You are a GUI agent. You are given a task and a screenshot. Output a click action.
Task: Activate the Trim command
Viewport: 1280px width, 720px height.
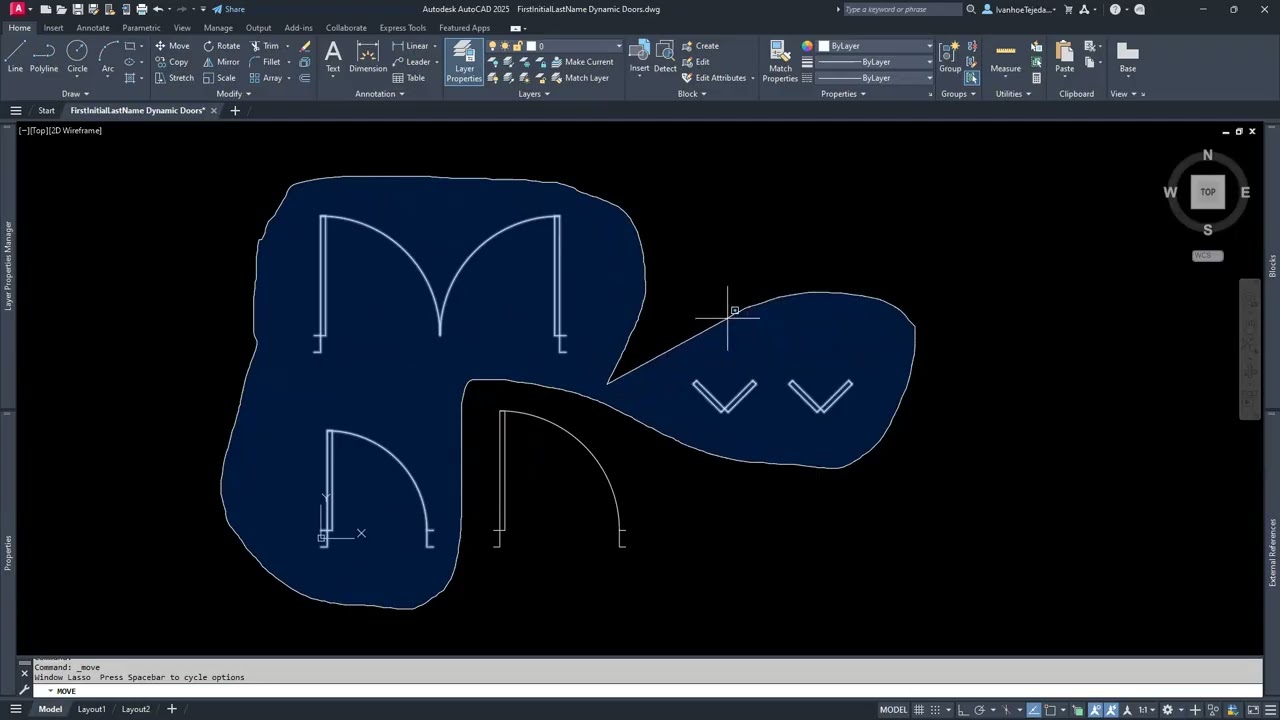(x=264, y=46)
